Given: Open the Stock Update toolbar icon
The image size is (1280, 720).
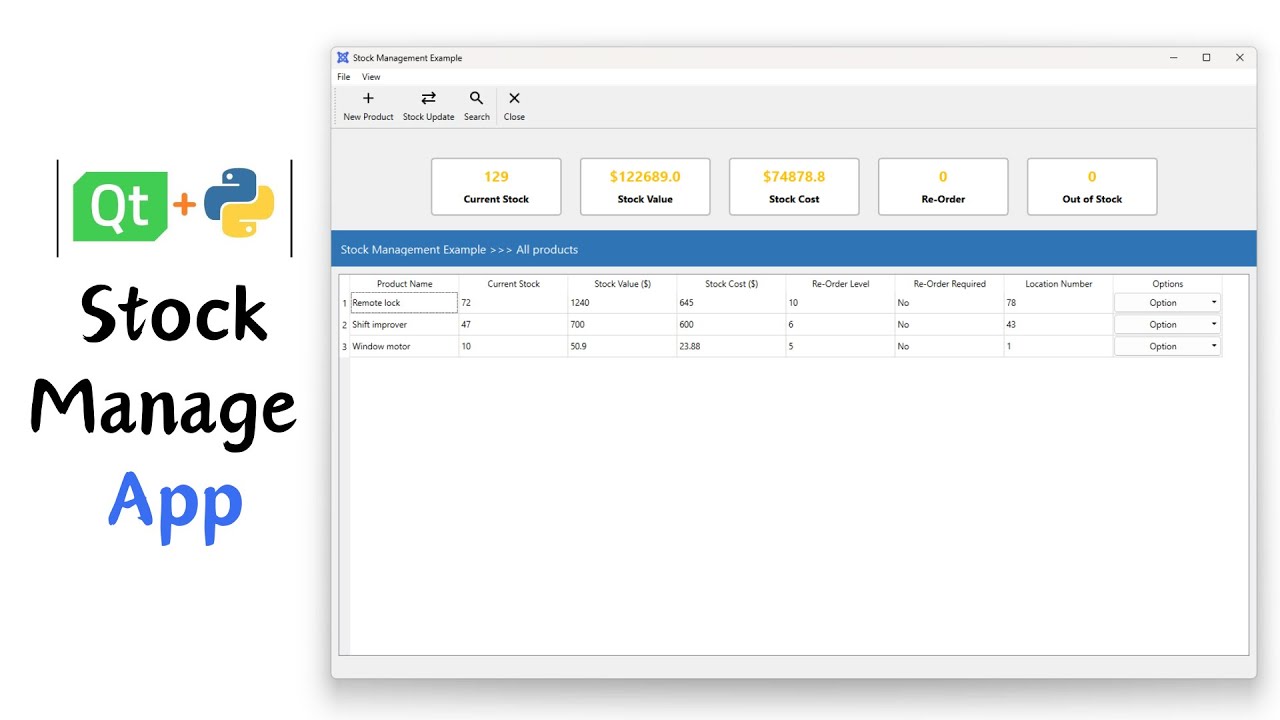Looking at the screenshot, I should coord(428,98).
